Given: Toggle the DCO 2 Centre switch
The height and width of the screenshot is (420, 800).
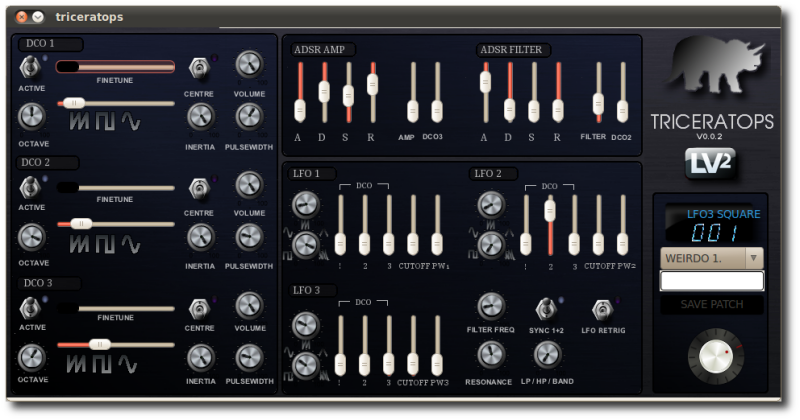Looking at the screenshot, I should (199, 188).
